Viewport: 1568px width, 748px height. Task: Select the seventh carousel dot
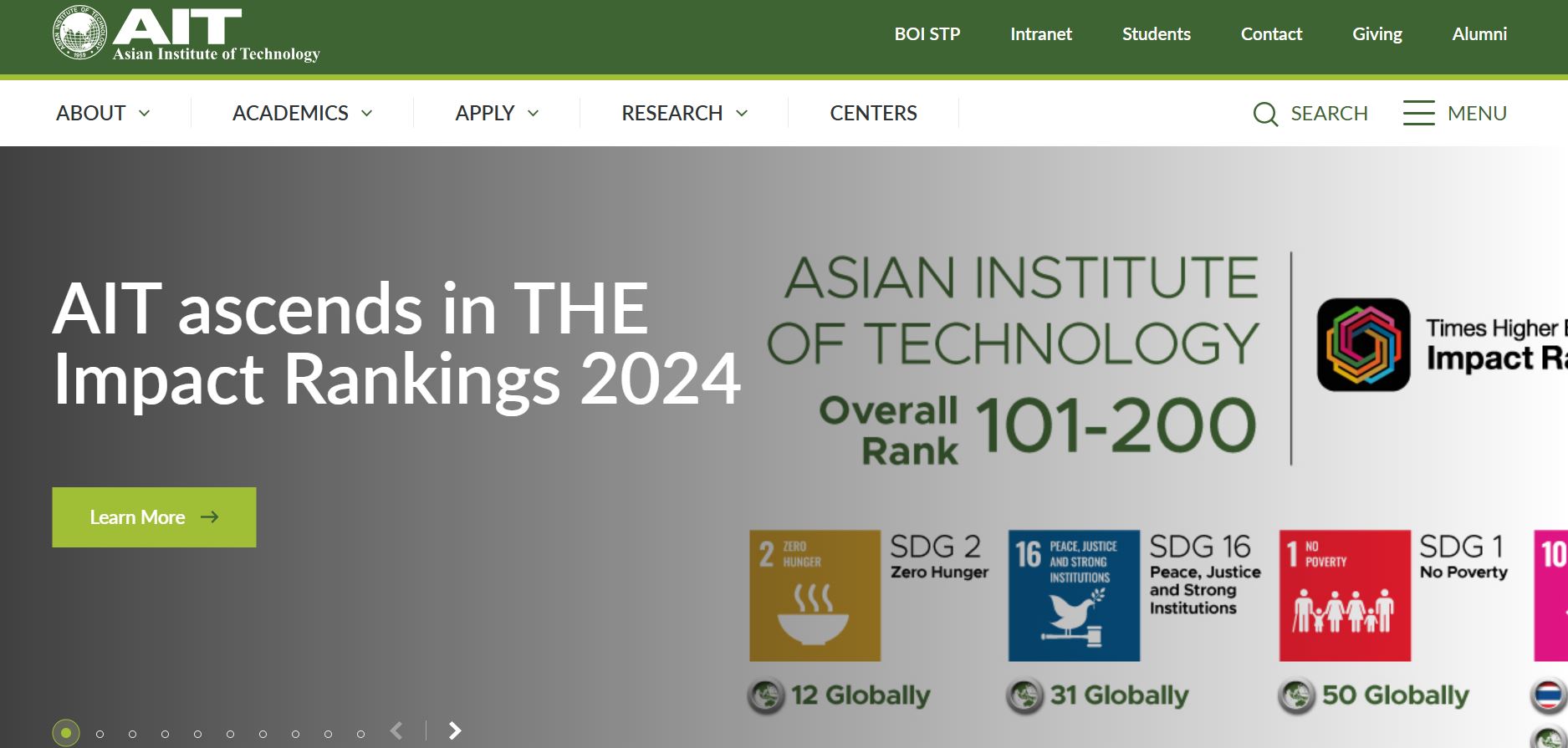click(263, 734)
